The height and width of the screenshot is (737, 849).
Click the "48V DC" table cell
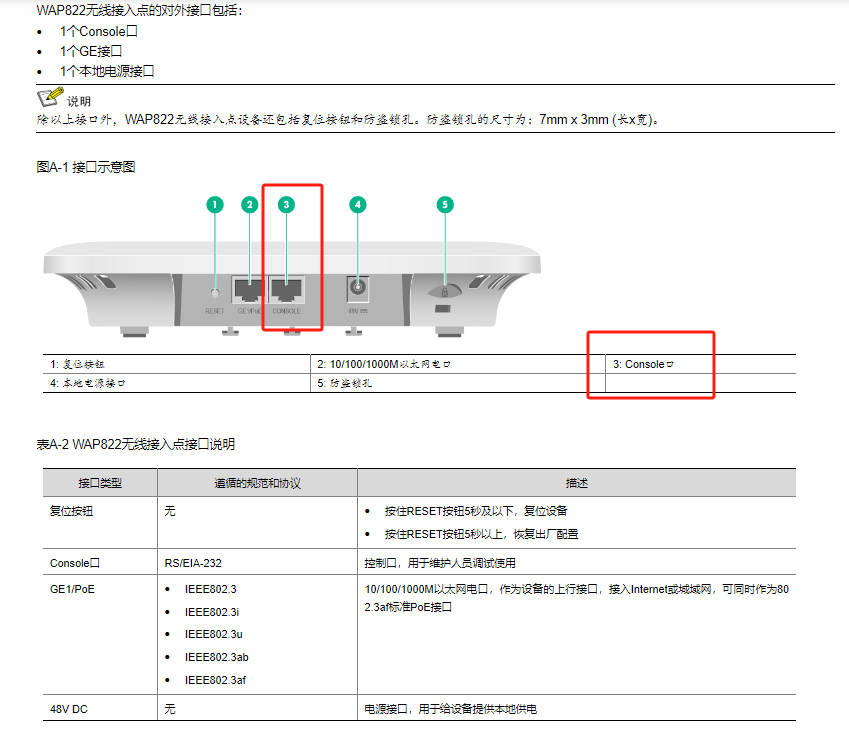click(69, 709)
